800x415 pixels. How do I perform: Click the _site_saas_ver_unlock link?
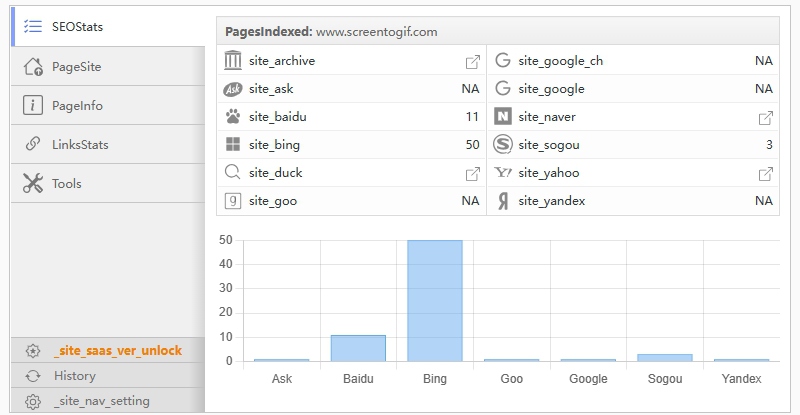pos(118,351)
